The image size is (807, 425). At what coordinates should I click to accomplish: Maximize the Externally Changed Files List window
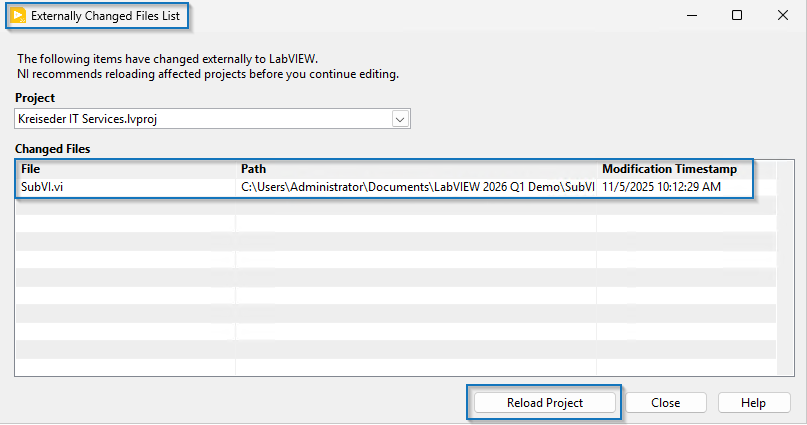click(736, 16)
